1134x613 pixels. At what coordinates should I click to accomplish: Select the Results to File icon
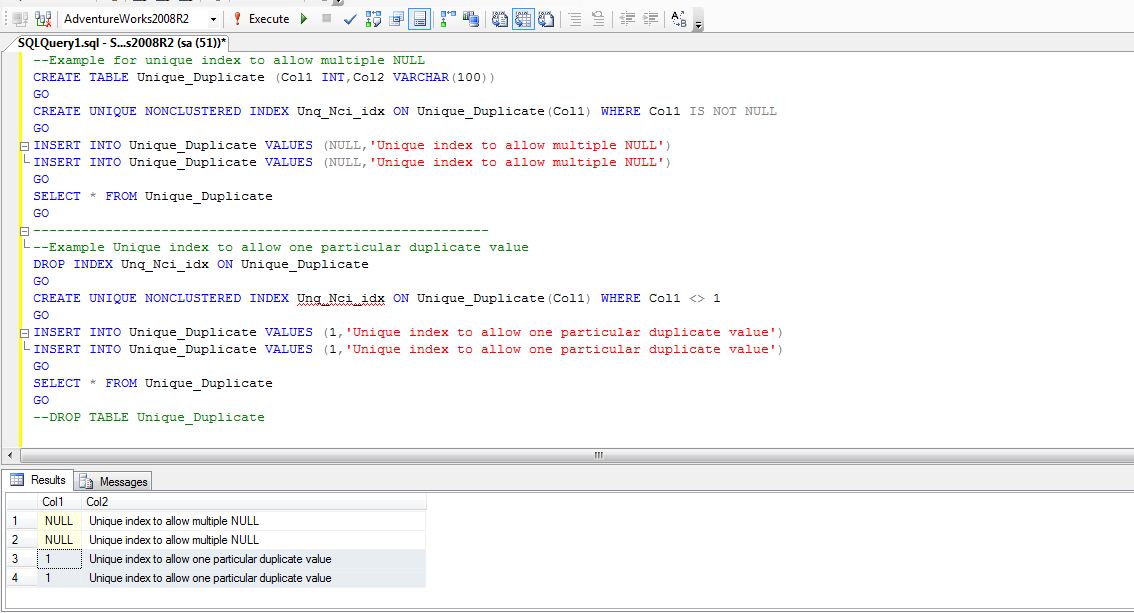point(545,18)
